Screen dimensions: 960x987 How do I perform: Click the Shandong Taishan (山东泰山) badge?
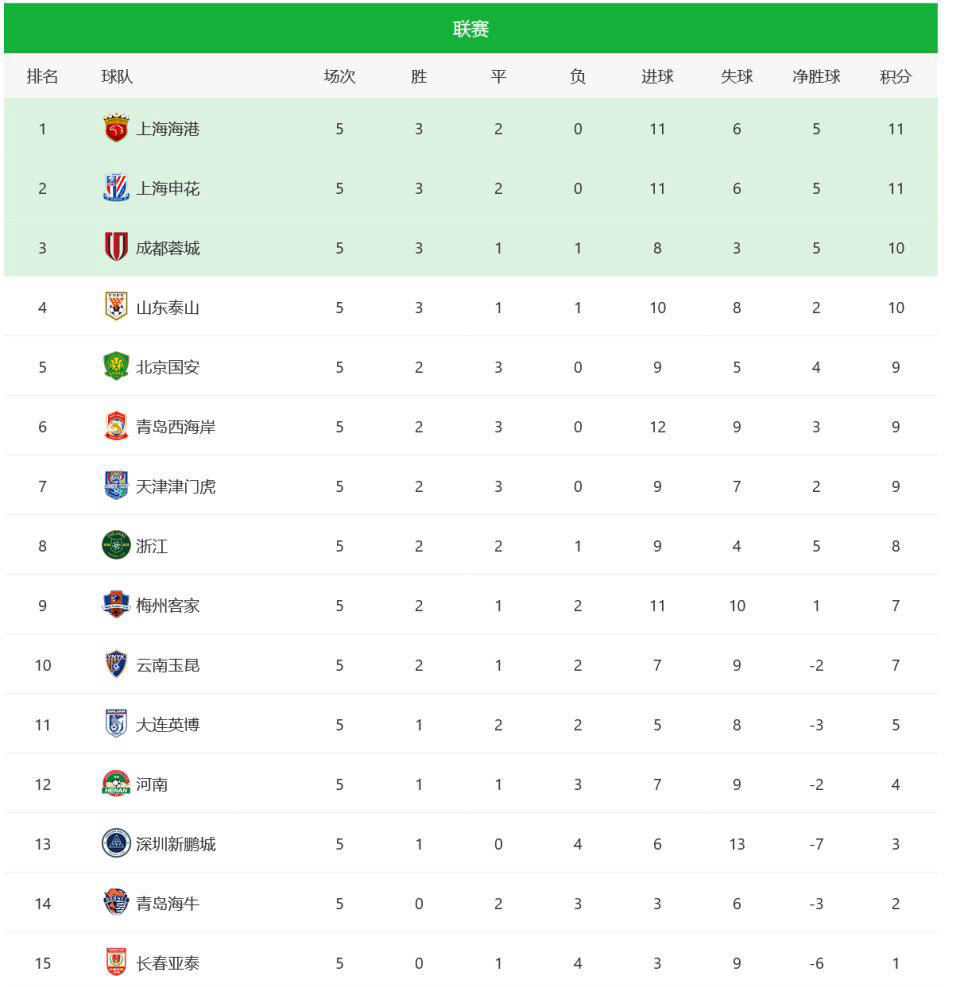(116, 307)
